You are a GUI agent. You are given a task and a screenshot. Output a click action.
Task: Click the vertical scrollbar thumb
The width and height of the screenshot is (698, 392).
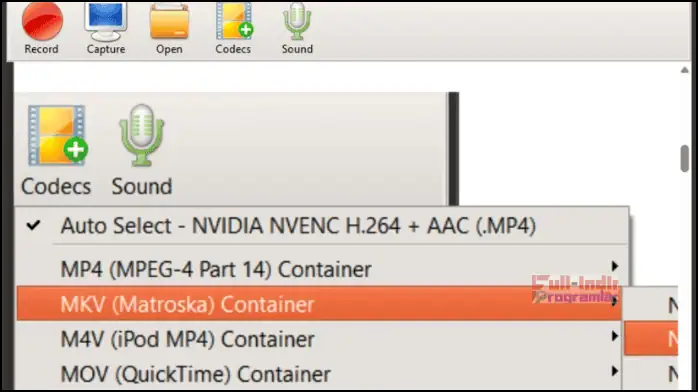(685, 158)
